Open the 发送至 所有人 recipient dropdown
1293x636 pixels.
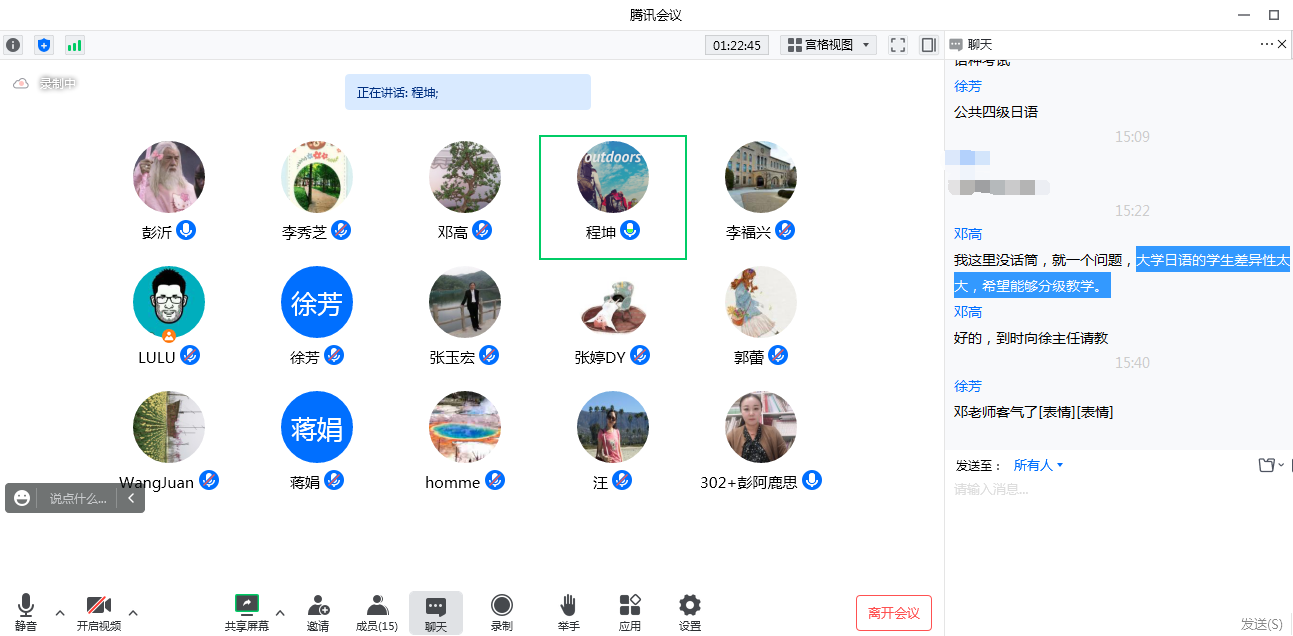[x=1038, y=465]
